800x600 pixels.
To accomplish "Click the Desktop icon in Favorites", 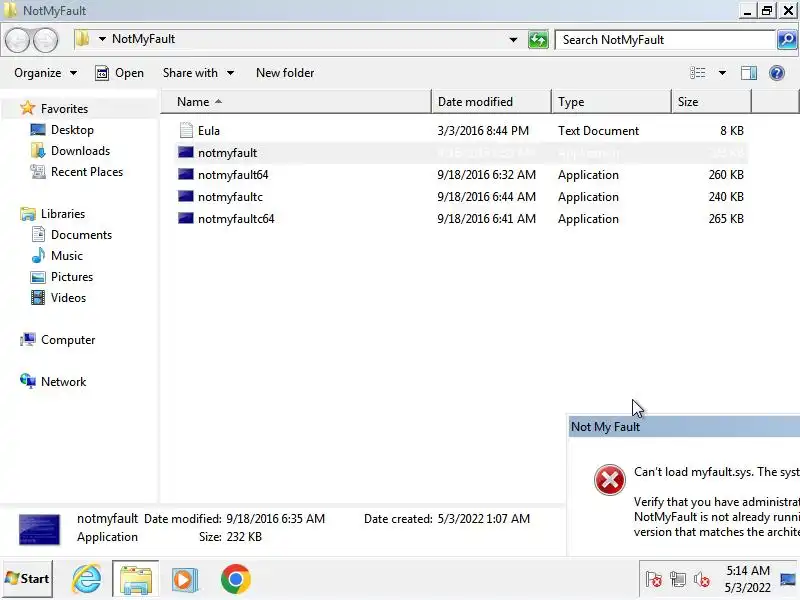I will [x=38, y=130].
